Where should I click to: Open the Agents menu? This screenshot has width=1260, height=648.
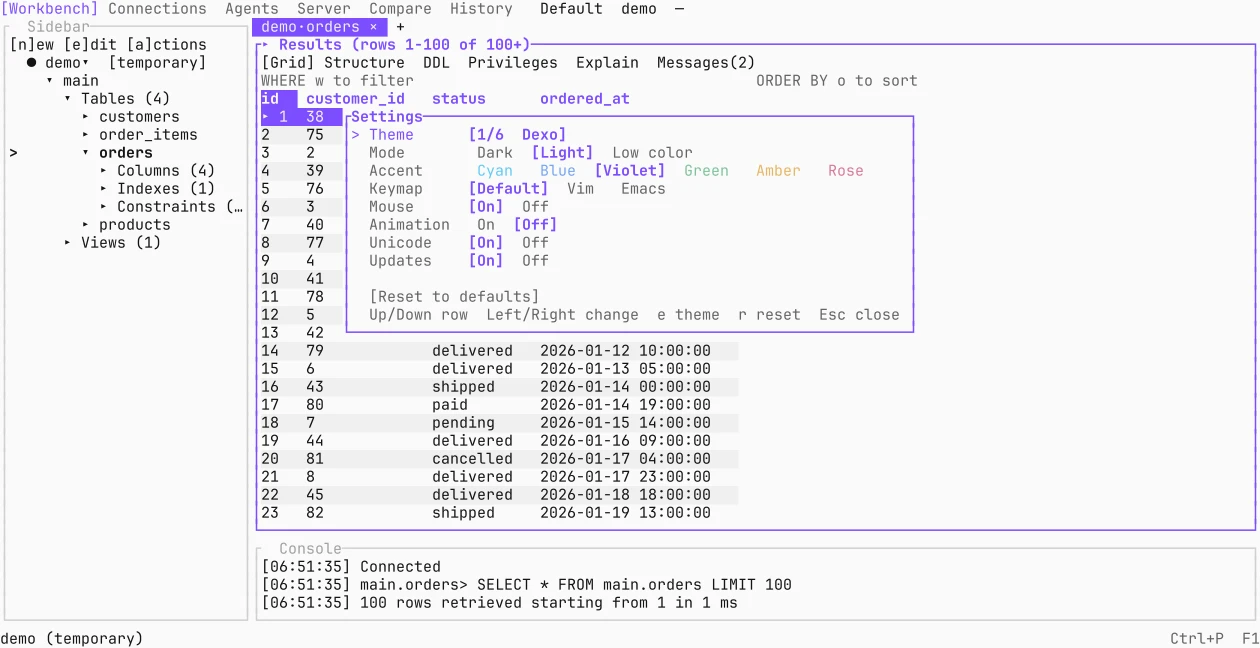point(252,9)
